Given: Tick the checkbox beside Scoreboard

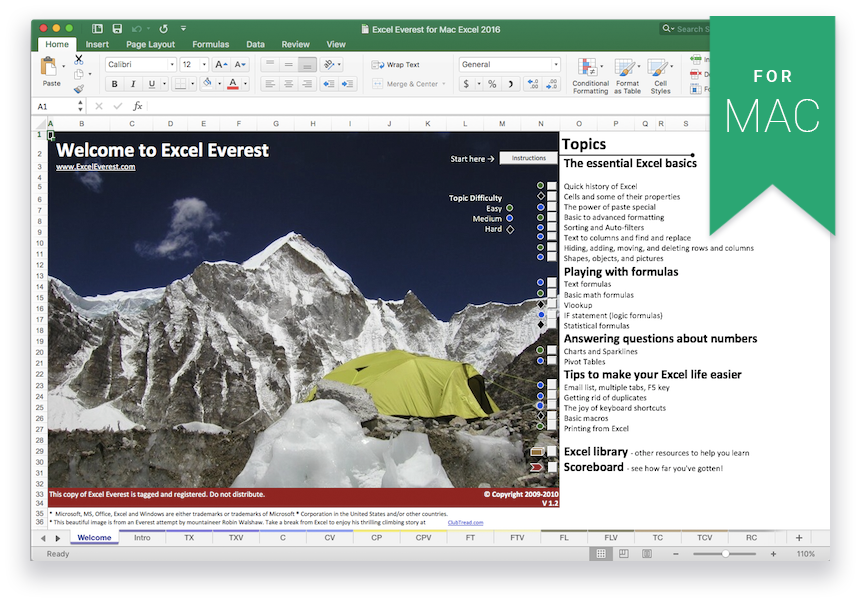Looking at the screenshot, I should [552, 467].
